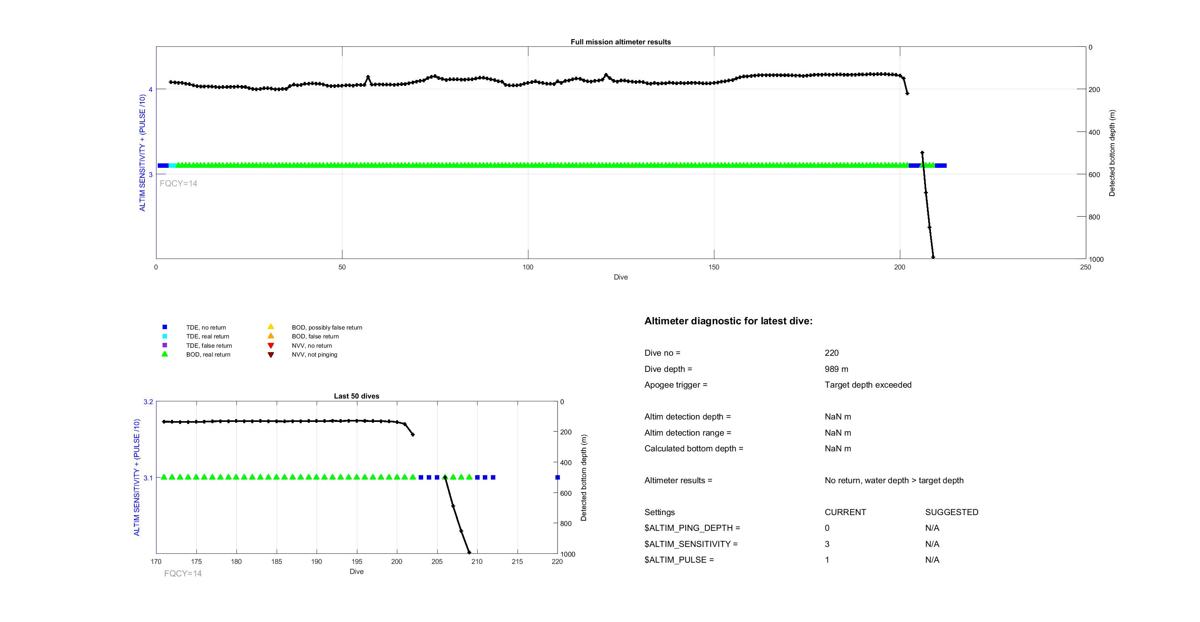Image resolution: width=1200 pixels, height=622 pixels.
Task: Click the dive number value 220 in diagnostics
Action: (832, 353)
